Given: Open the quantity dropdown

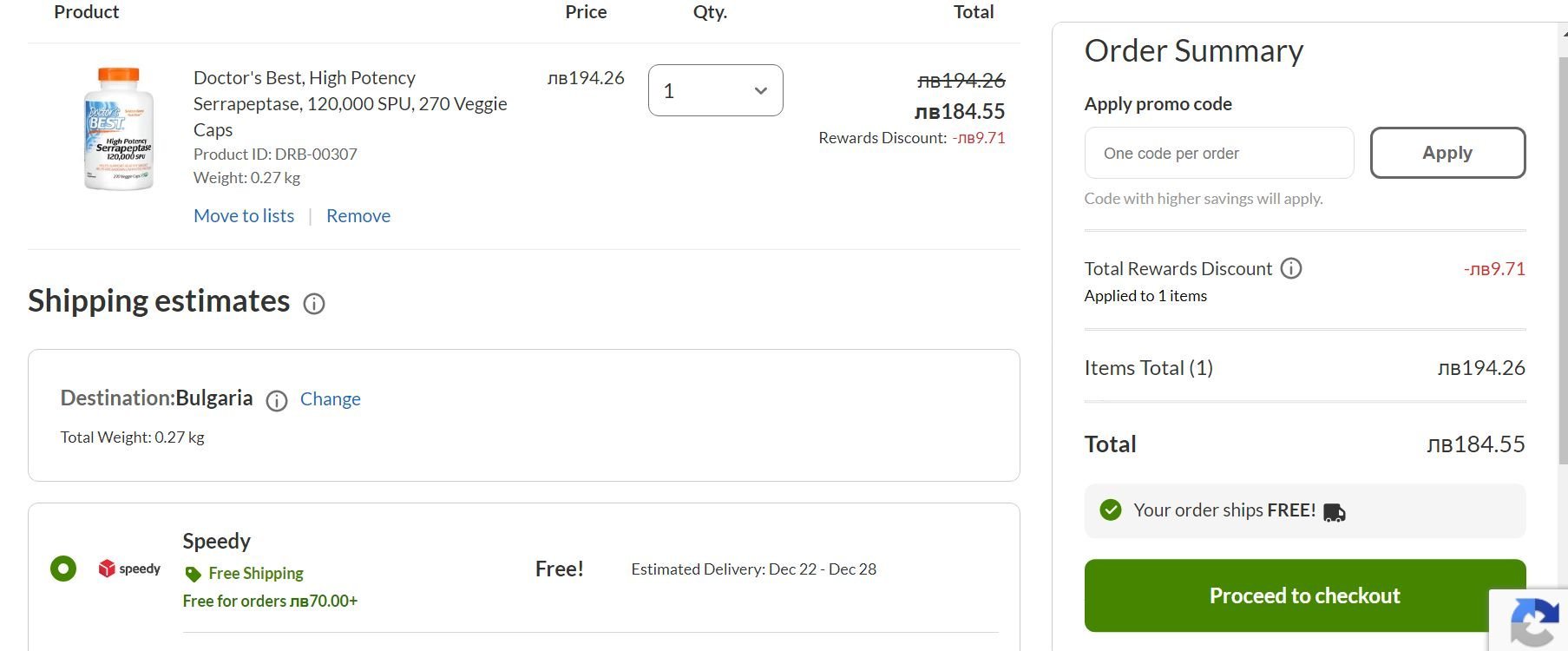Looking at the screenshot, I should [x=715, y=90].
